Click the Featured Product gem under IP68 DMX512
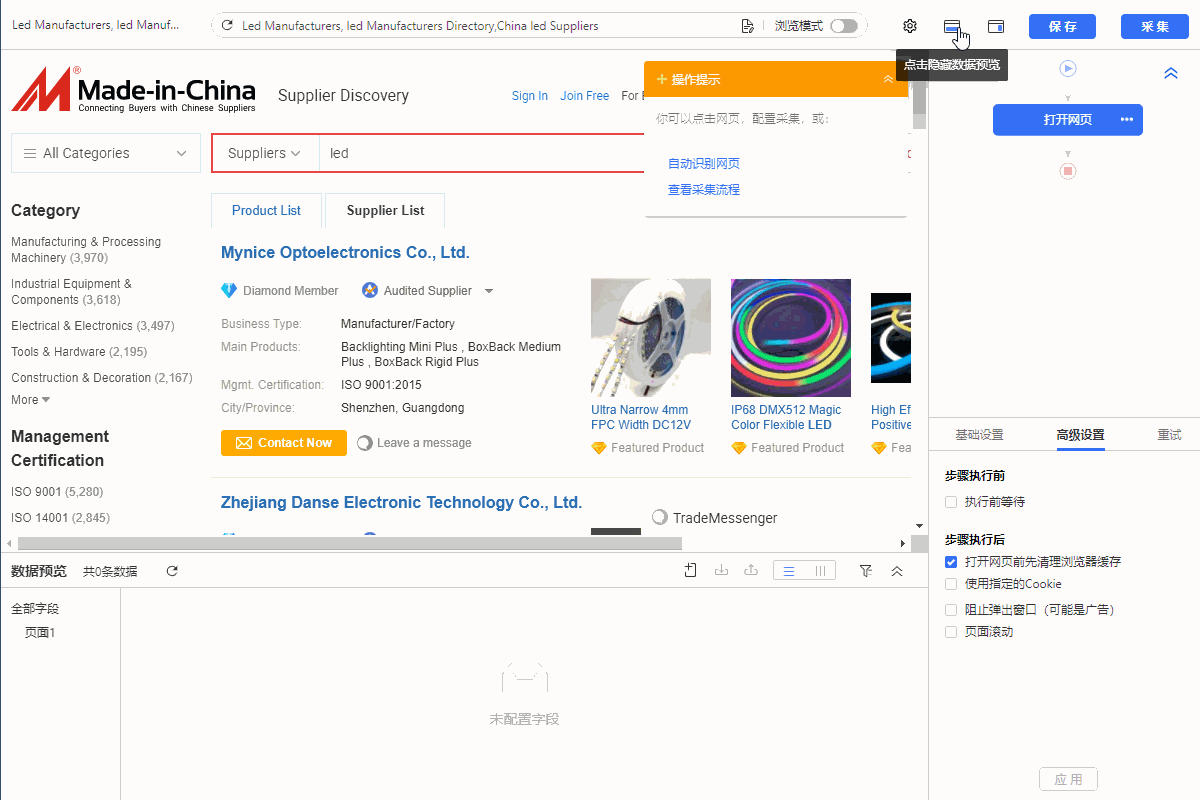 click(739, 448)
